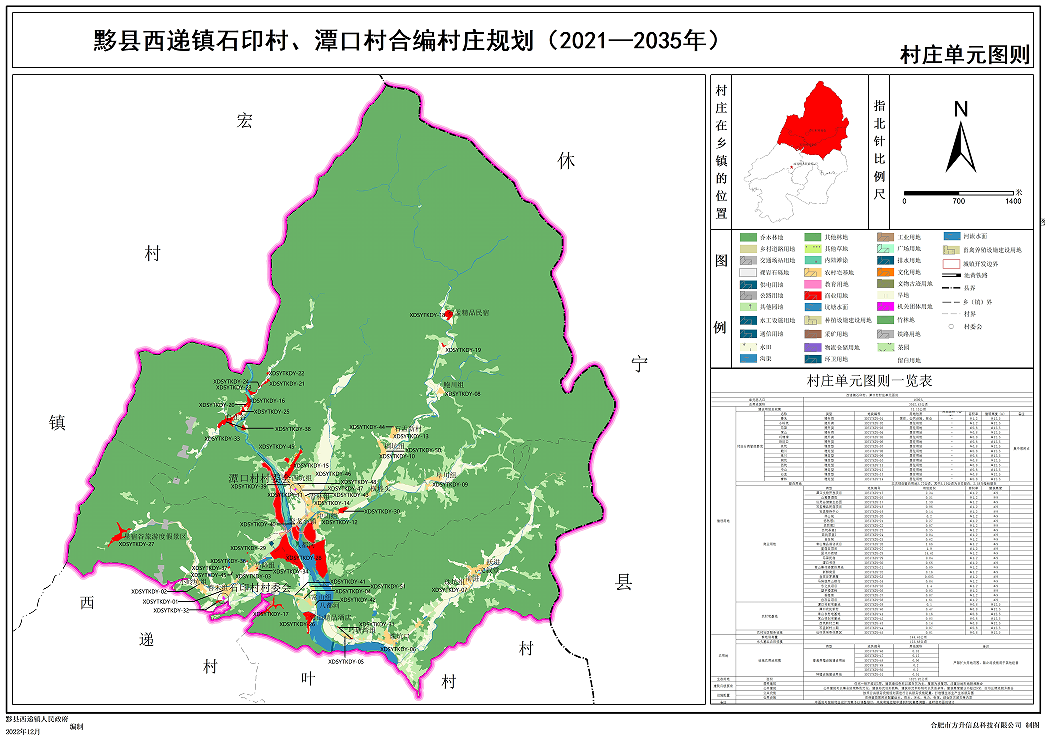Click the brown 采矿用地 legend swatch

(x=814, y=333)
